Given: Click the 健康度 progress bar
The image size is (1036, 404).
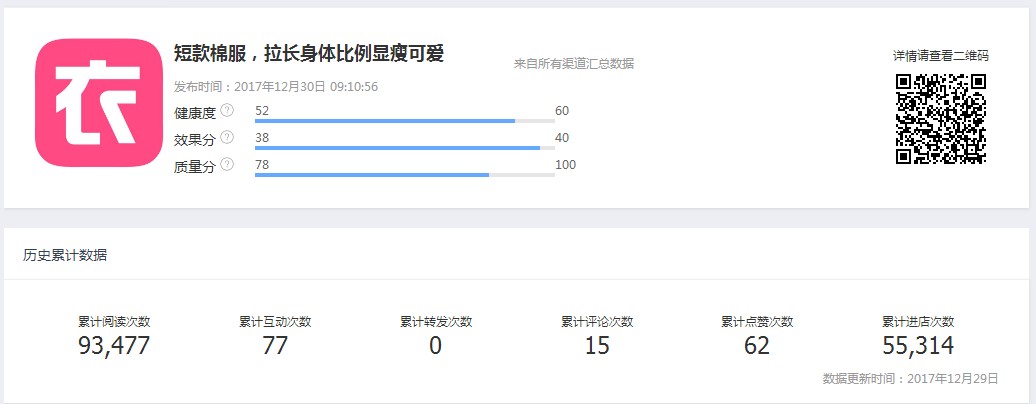Looking at the screenshot, I should (404, 121).
